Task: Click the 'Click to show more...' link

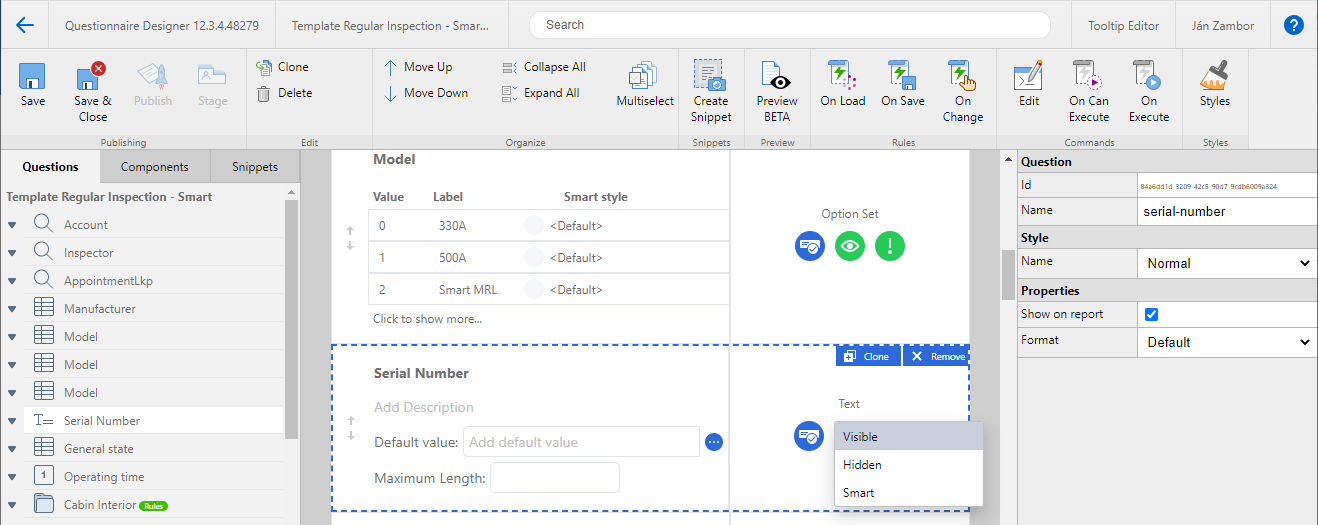Action: coord(427,319)
